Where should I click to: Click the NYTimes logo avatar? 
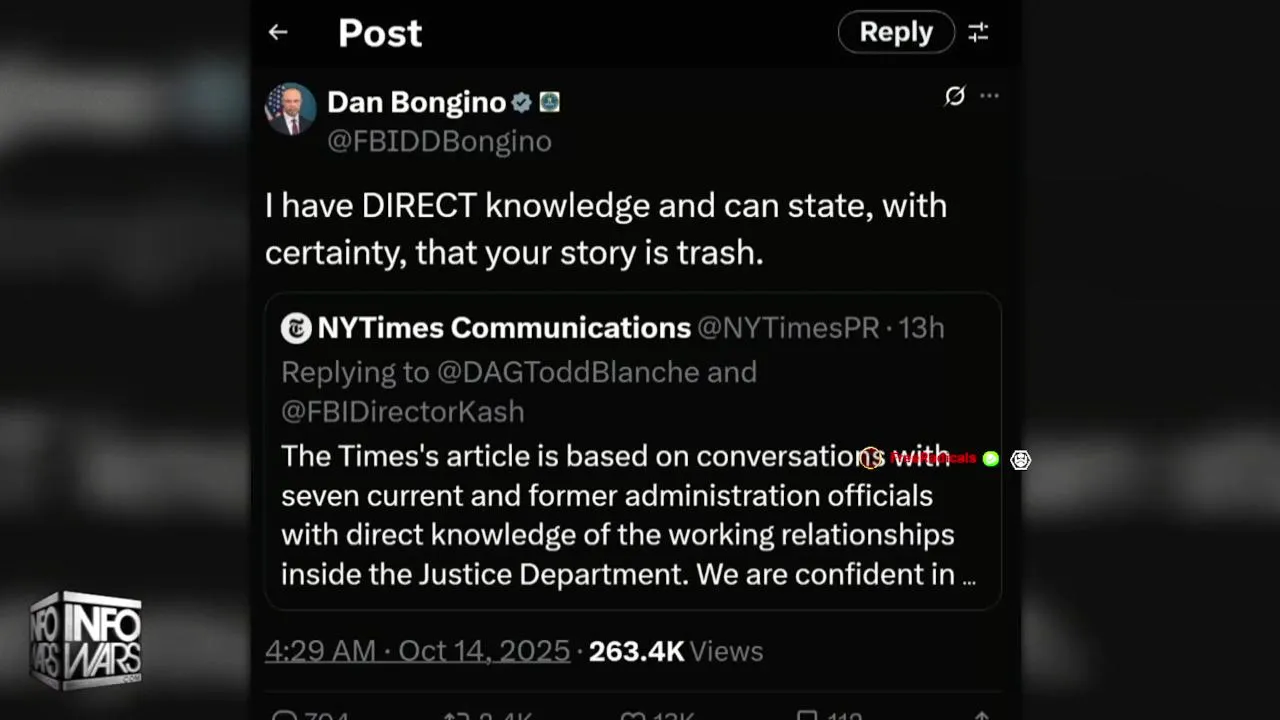pos(296,328)
